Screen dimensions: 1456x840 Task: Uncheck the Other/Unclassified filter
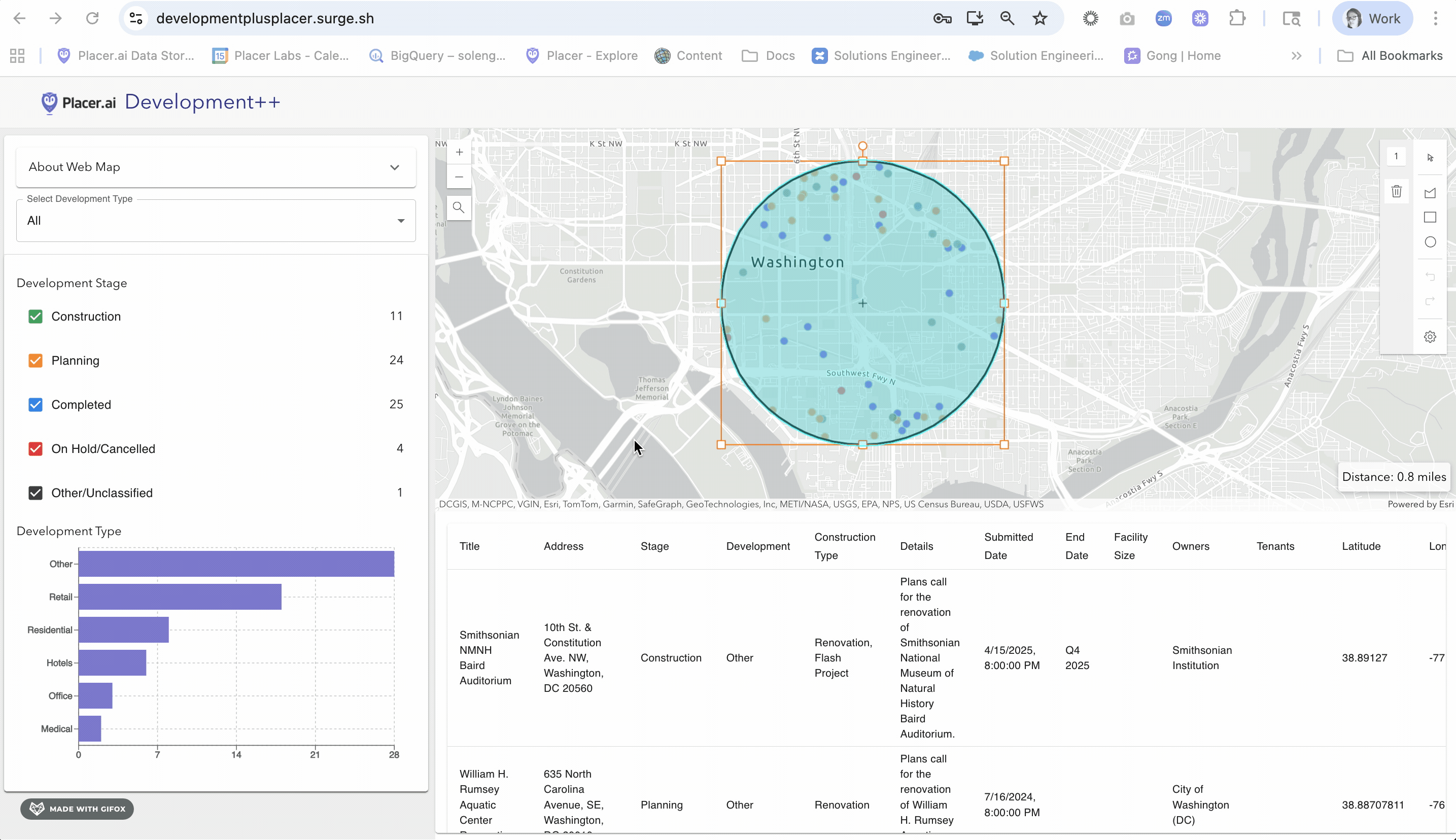tap(35, 493)
